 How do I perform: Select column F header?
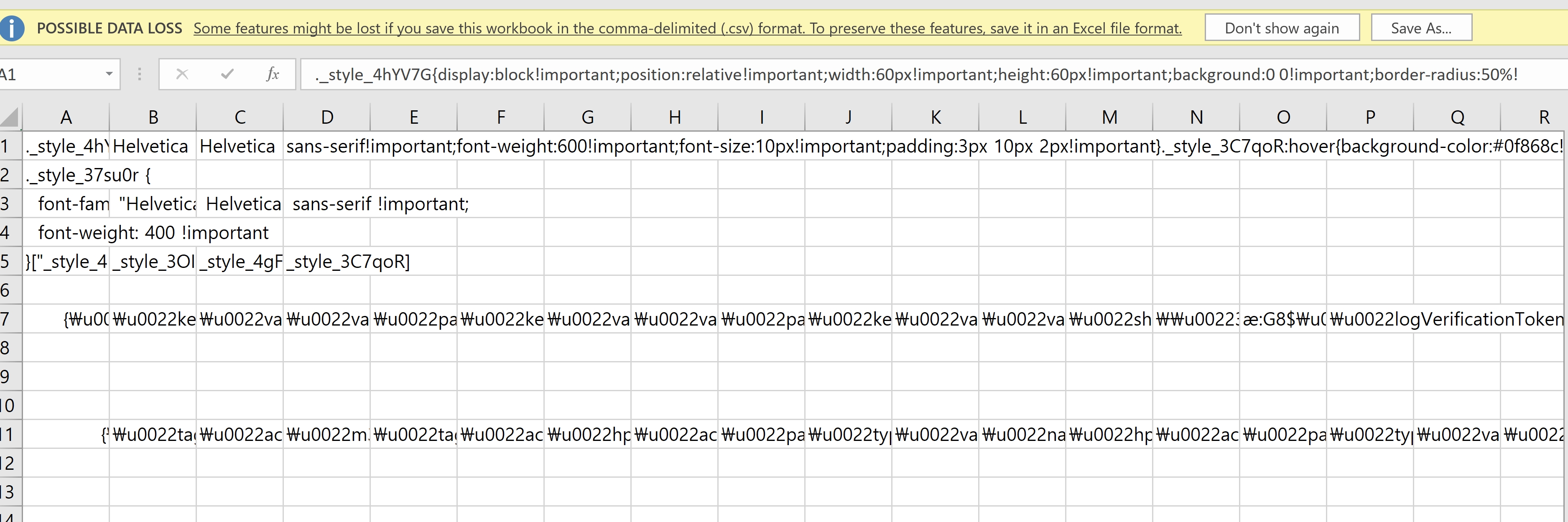click(501, 117)
